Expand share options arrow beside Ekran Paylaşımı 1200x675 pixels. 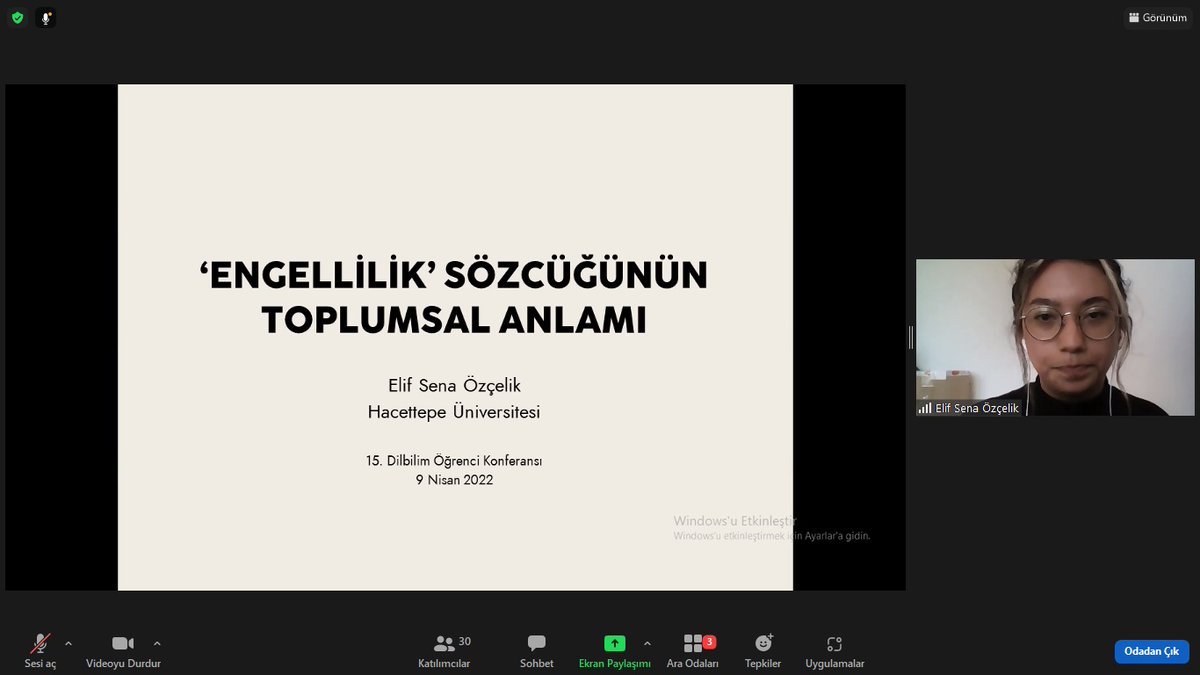pos(647,643)
